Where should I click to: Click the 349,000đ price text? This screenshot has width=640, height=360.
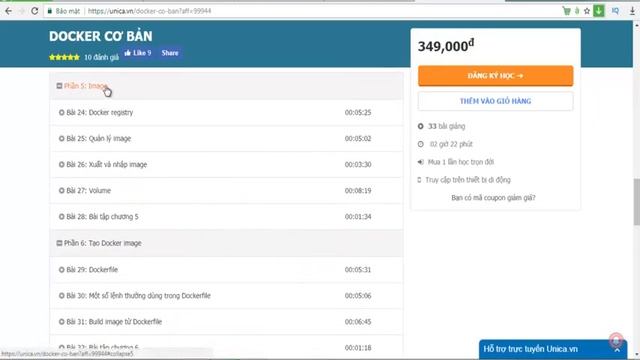[446, 45]
